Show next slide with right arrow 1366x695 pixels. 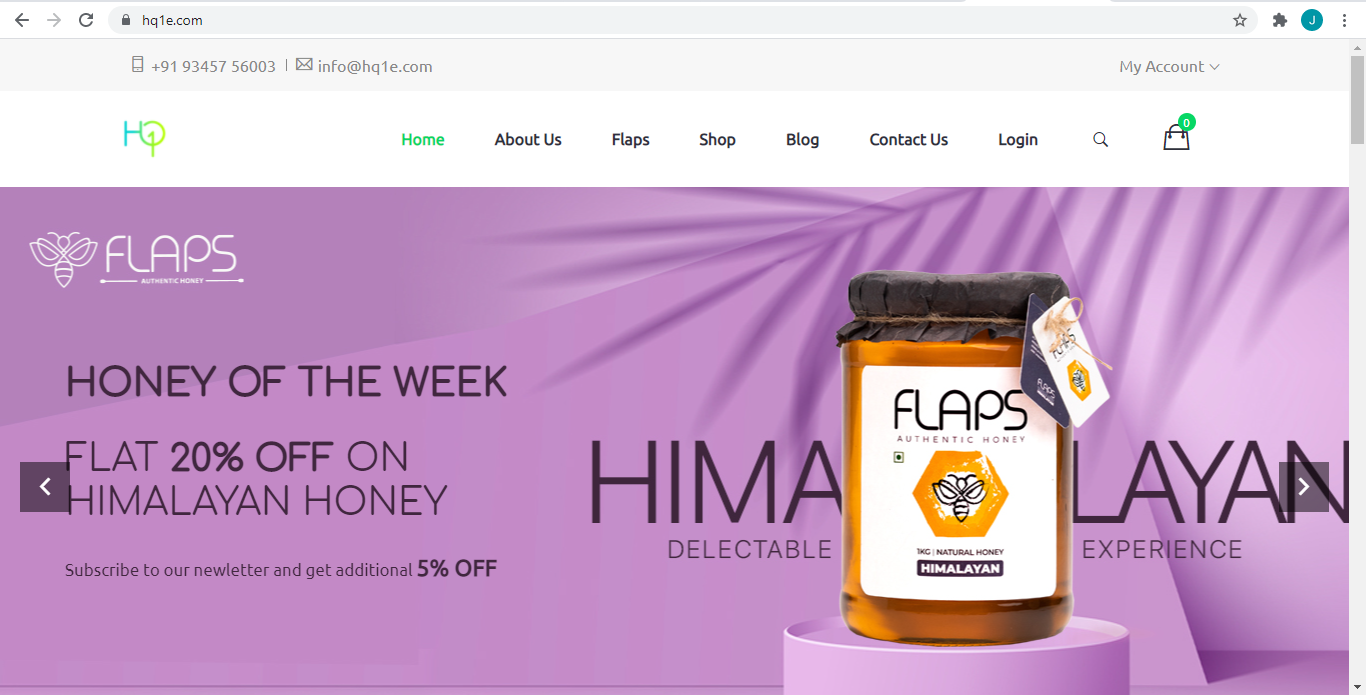1304,487
